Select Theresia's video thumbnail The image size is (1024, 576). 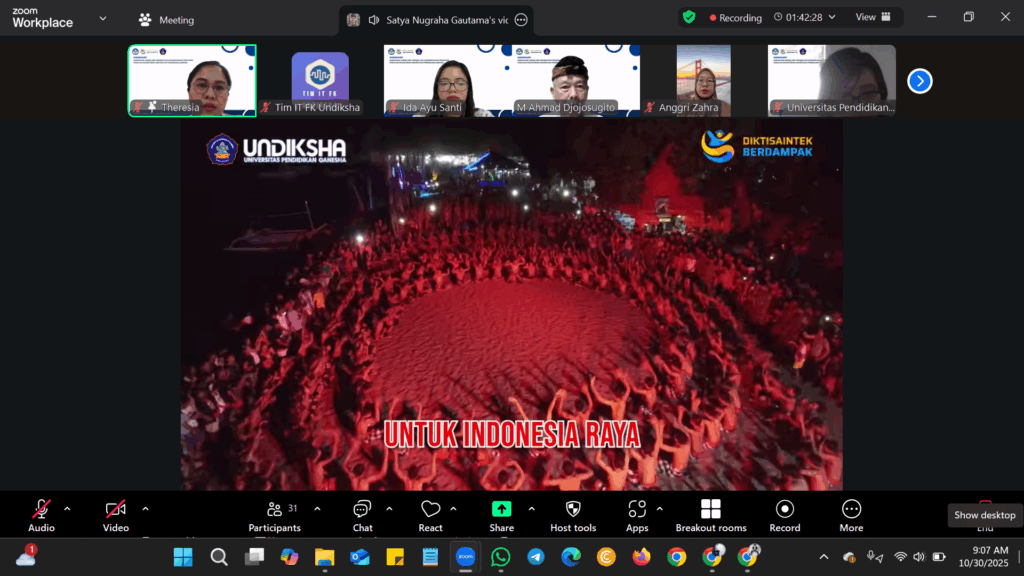[x=192, y=80]
